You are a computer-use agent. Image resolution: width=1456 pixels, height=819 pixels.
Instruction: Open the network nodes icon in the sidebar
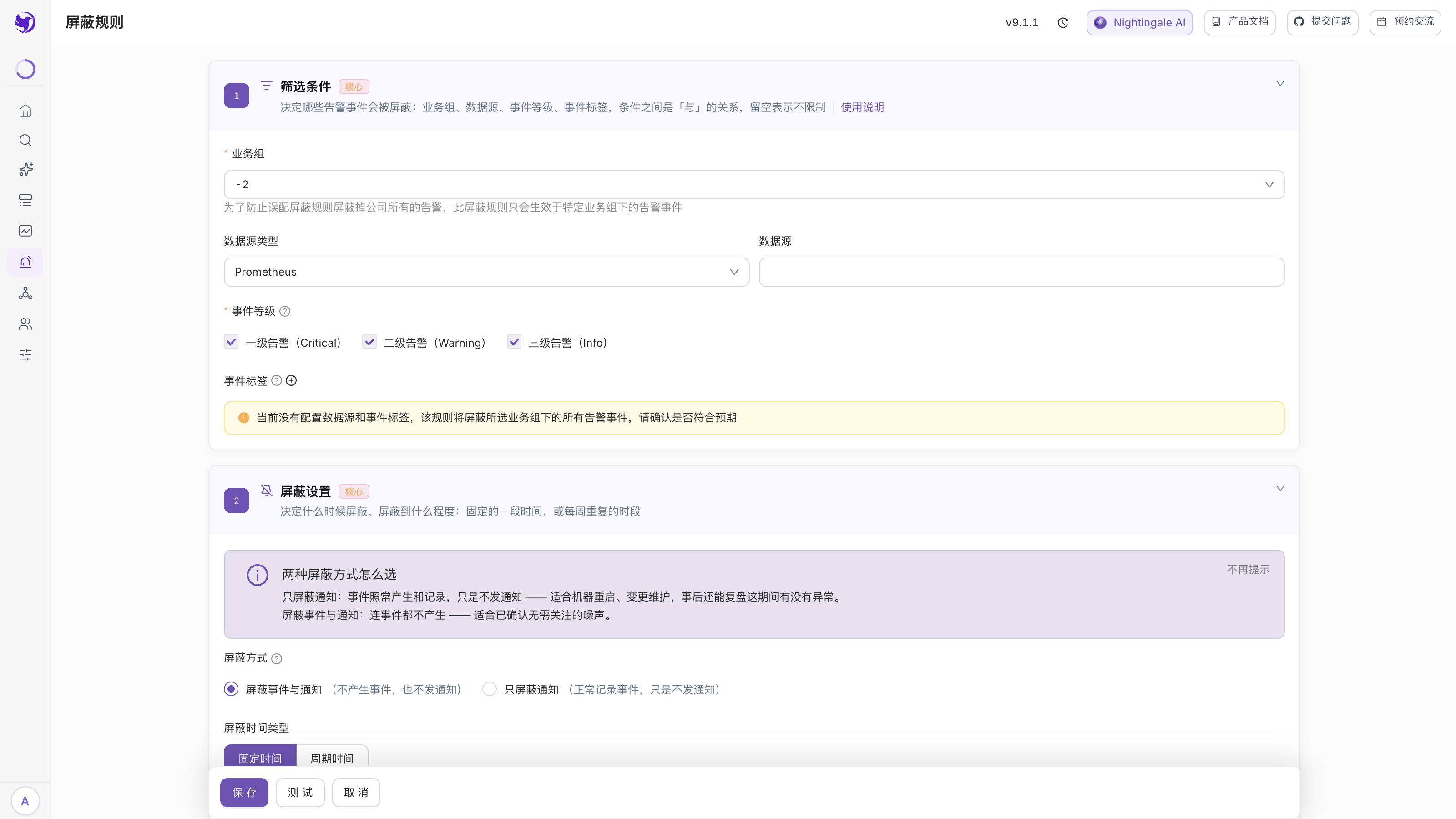25,293
